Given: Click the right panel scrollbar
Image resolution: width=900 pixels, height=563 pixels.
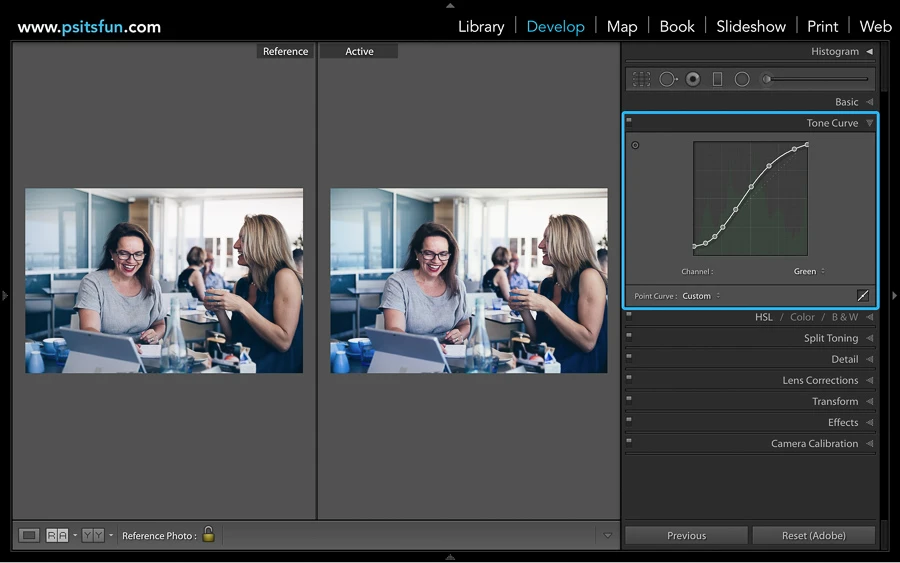Looking at the screenshot, I should tap(885, 69).
